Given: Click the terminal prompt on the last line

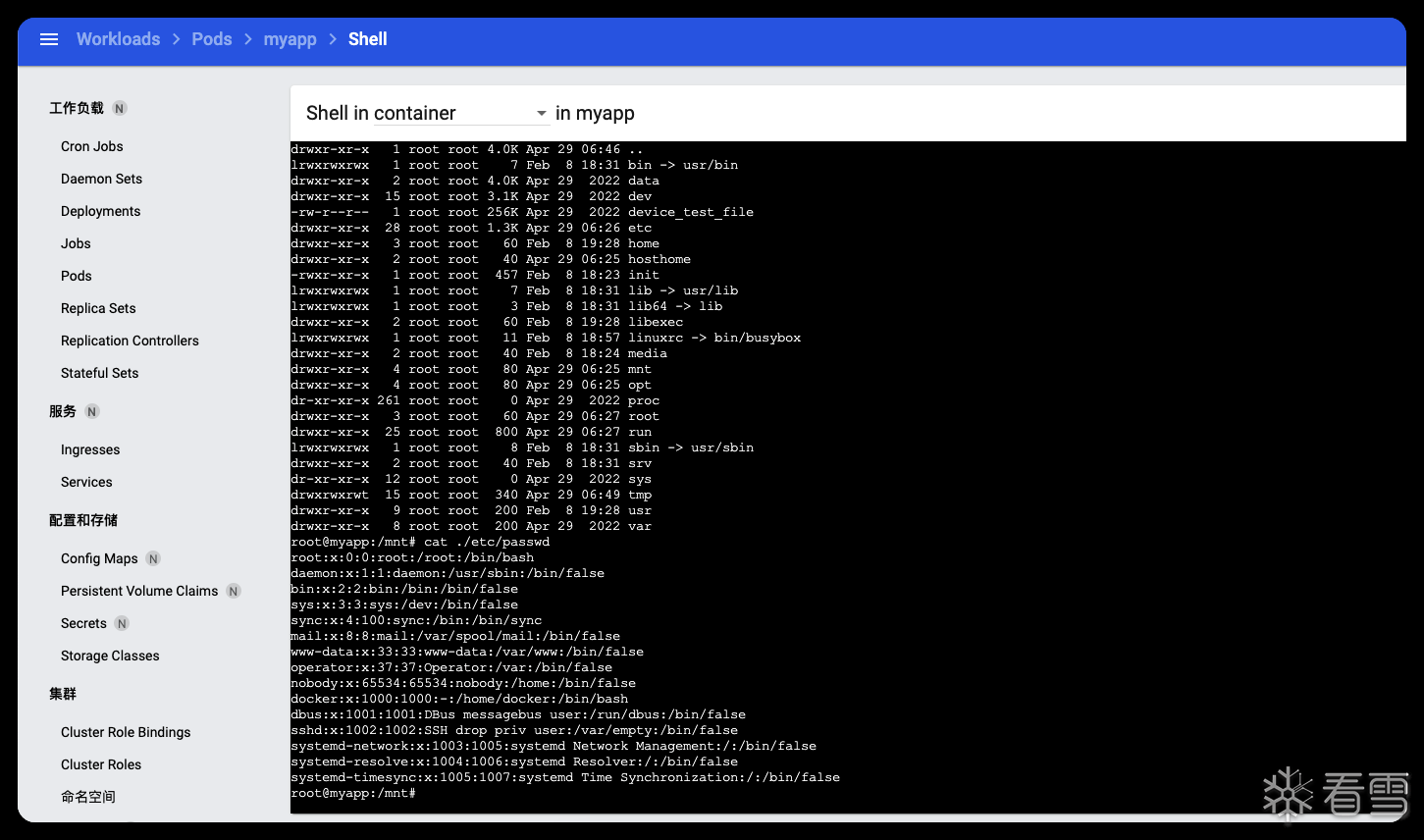Looking at the screenshot, I should click(x=353, y=793).
